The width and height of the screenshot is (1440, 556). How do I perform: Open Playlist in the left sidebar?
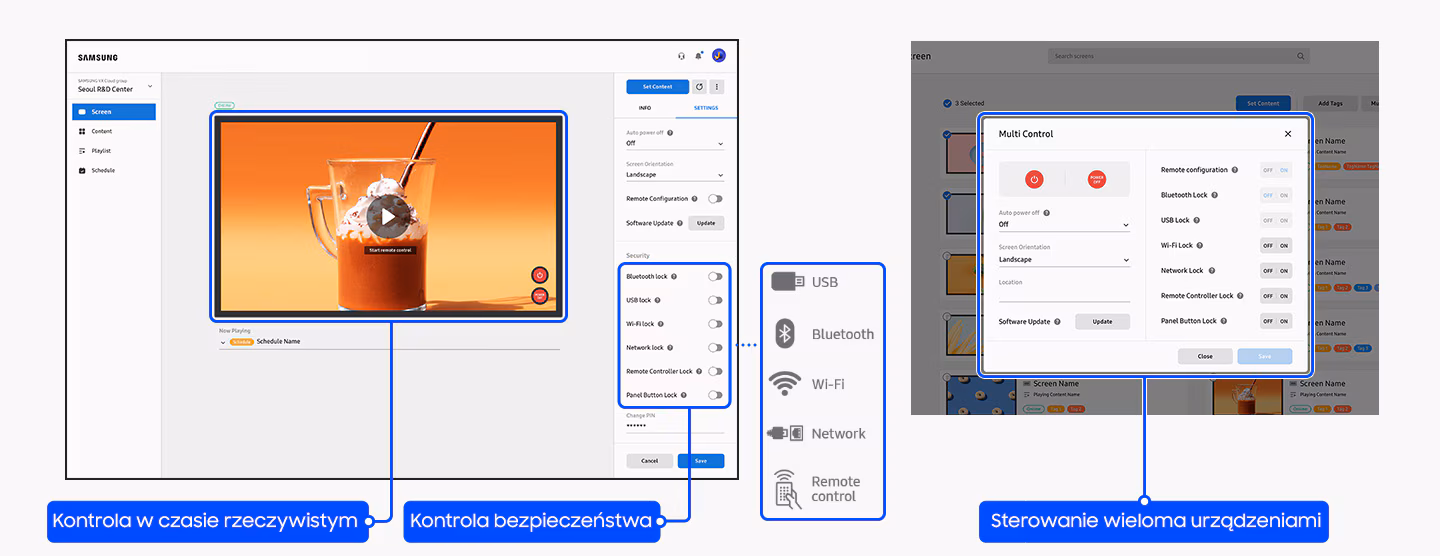point(101,151)
